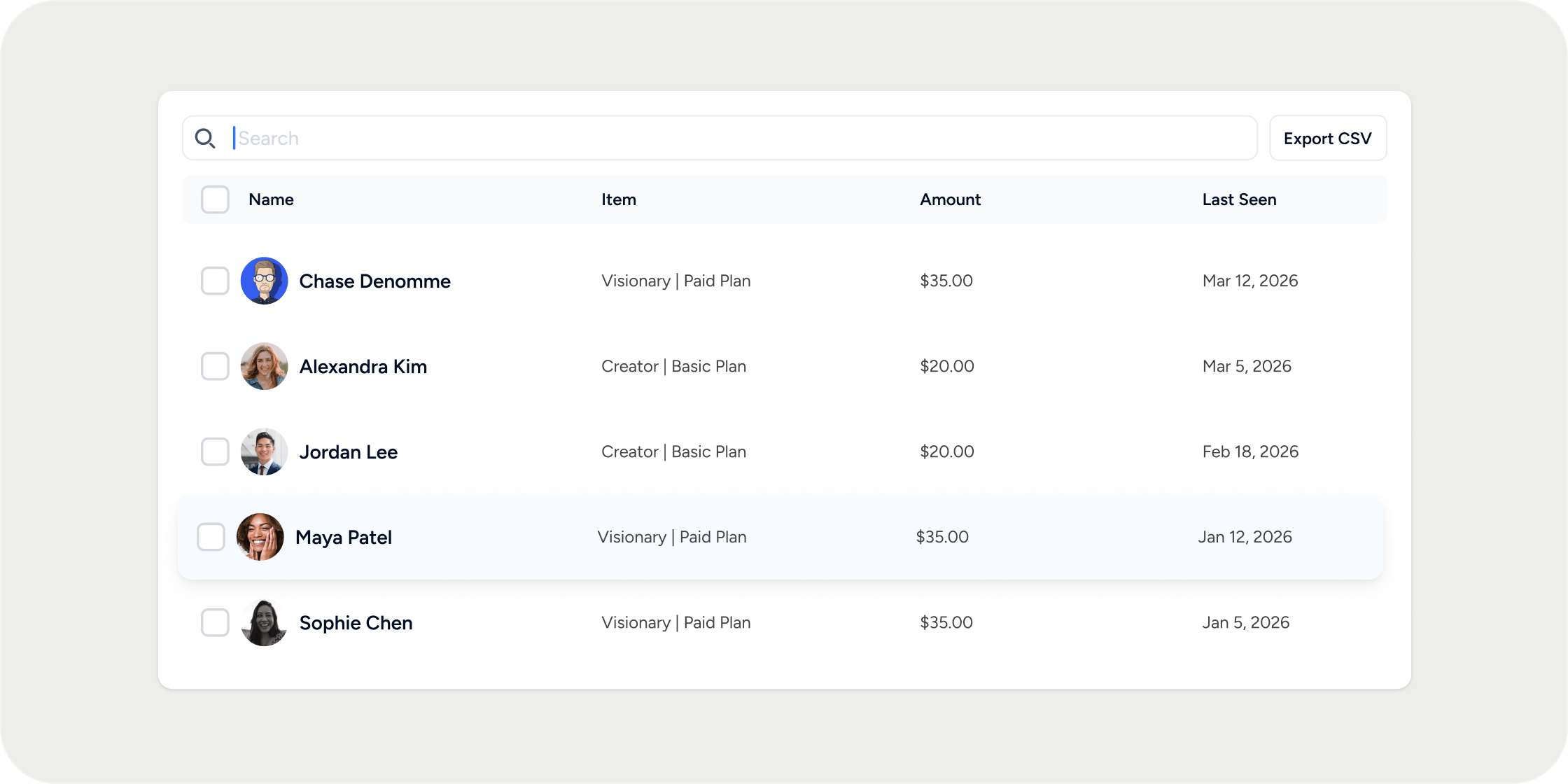Click the Last Seen column header

1239,199
